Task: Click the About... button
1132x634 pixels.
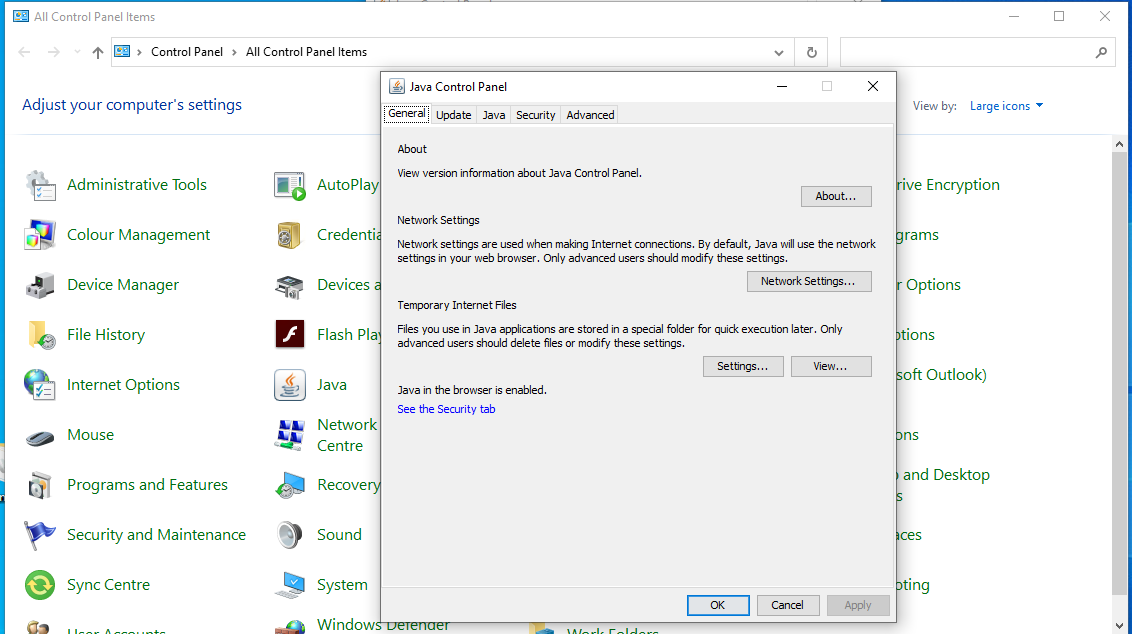Action: pyautogui.click(x=835, y=197)
